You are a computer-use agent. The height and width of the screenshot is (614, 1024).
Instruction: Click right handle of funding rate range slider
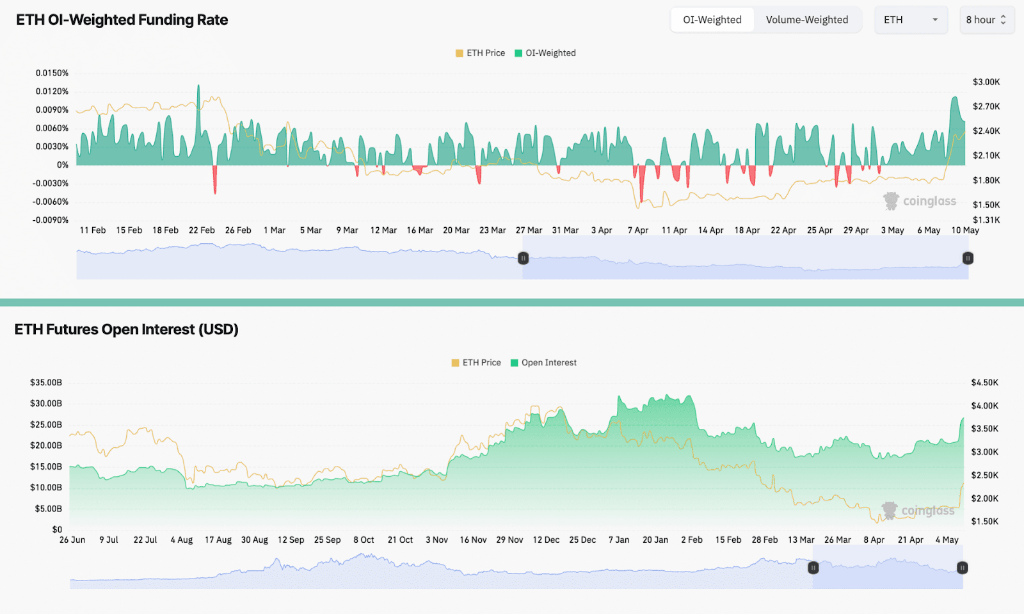pyautogui.click(x=967, y=258)
